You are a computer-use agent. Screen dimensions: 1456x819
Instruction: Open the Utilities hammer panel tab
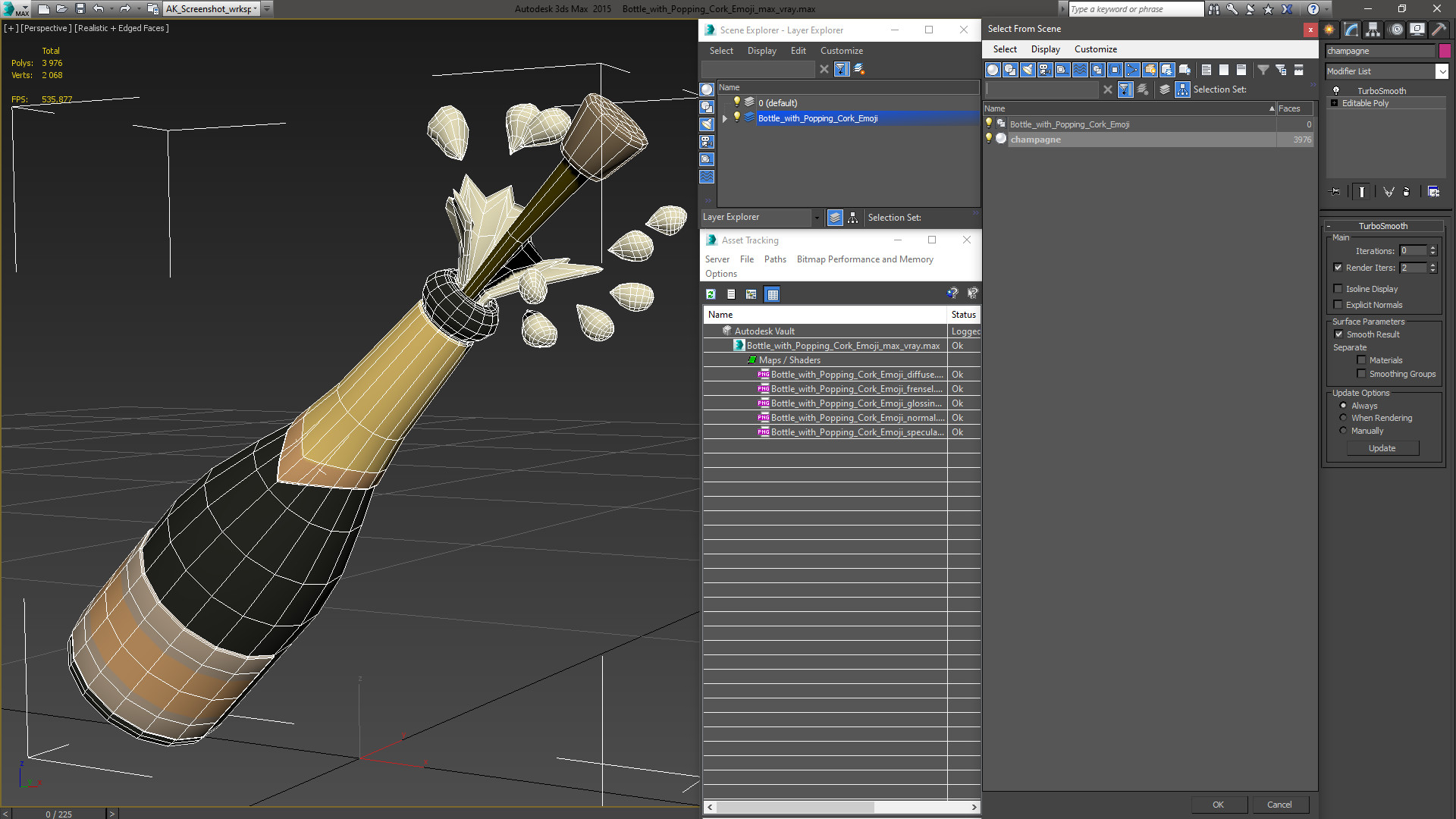pos(1439,30)
